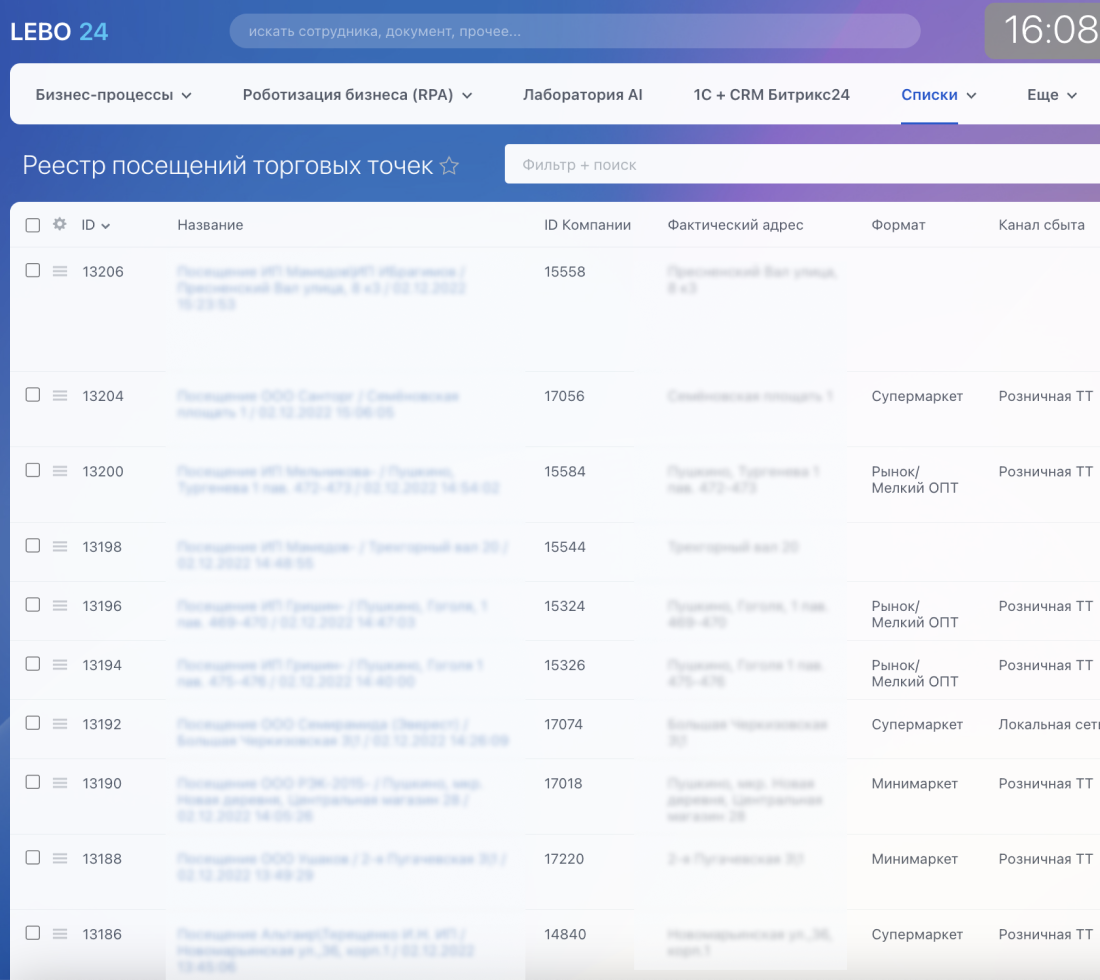Expand the Роботизация бизнеса (RPA) menu
The image size is (1100, 980).
[x=357, y=95]
